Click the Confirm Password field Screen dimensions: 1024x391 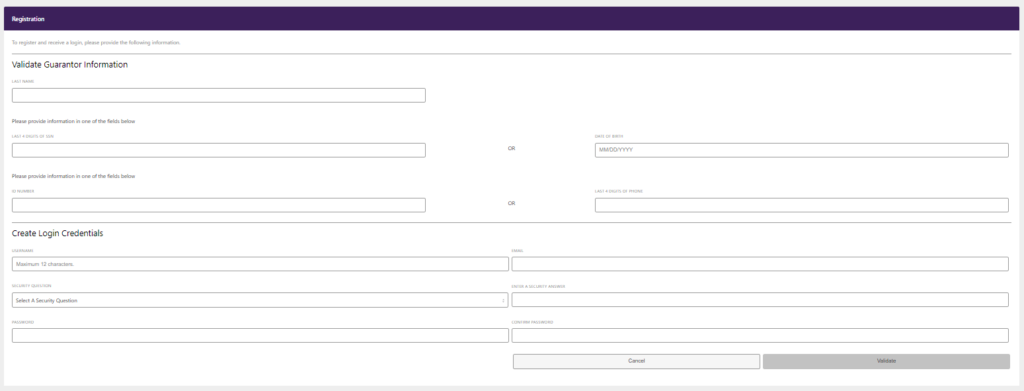coord(760,336)
